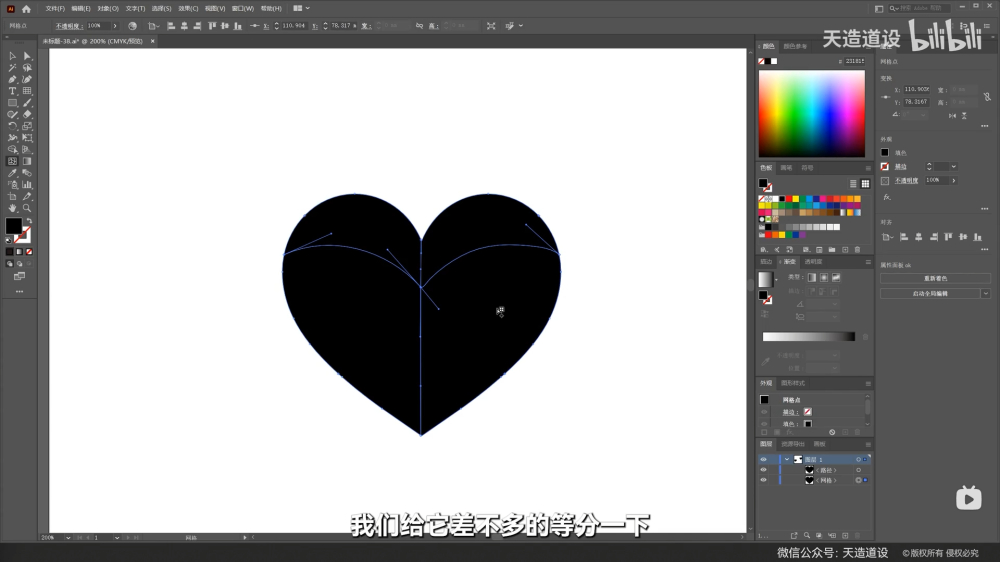Open the dropdown beside 启动全局编辑
1000x562 pixels.
985,293
